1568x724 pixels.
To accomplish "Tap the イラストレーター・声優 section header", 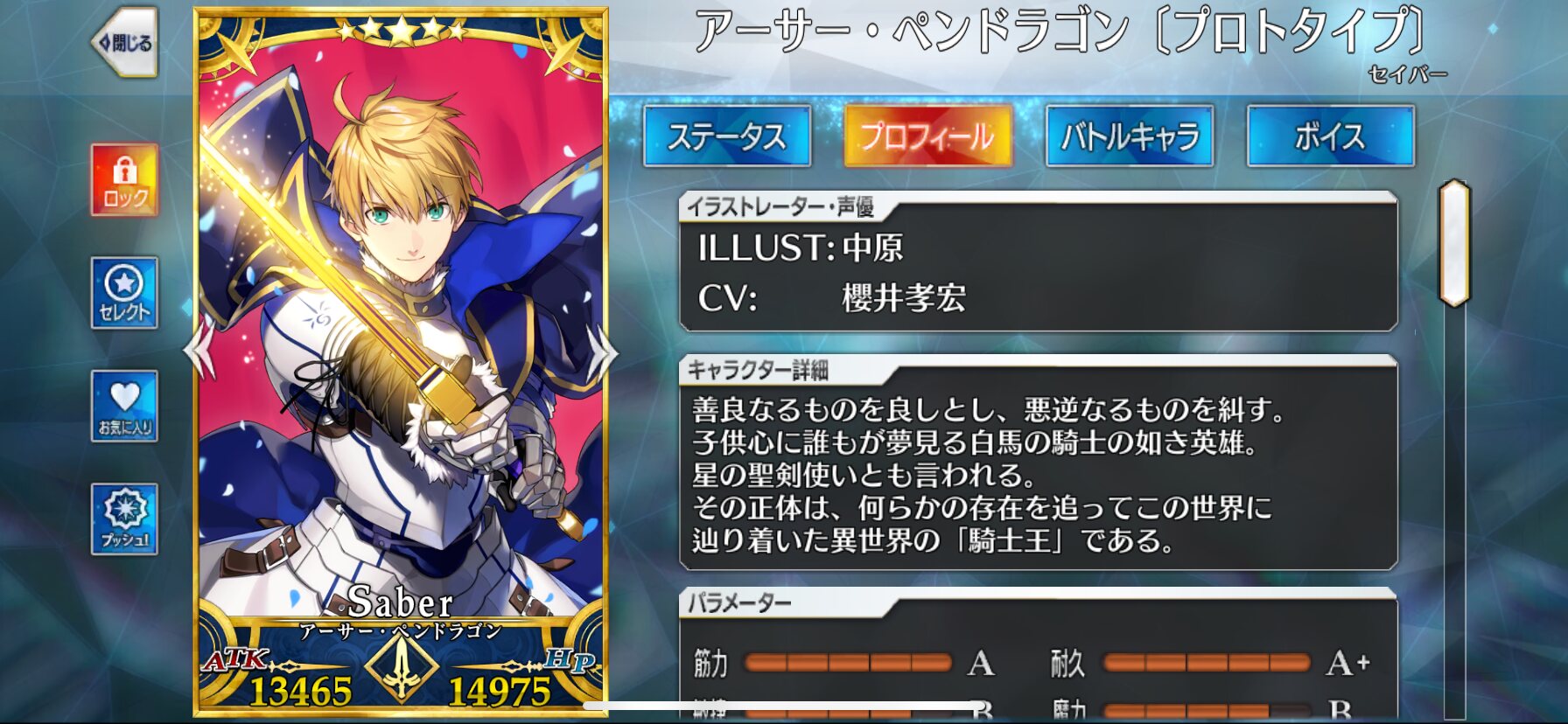I will pyautogui.click(x=780, y=206).
